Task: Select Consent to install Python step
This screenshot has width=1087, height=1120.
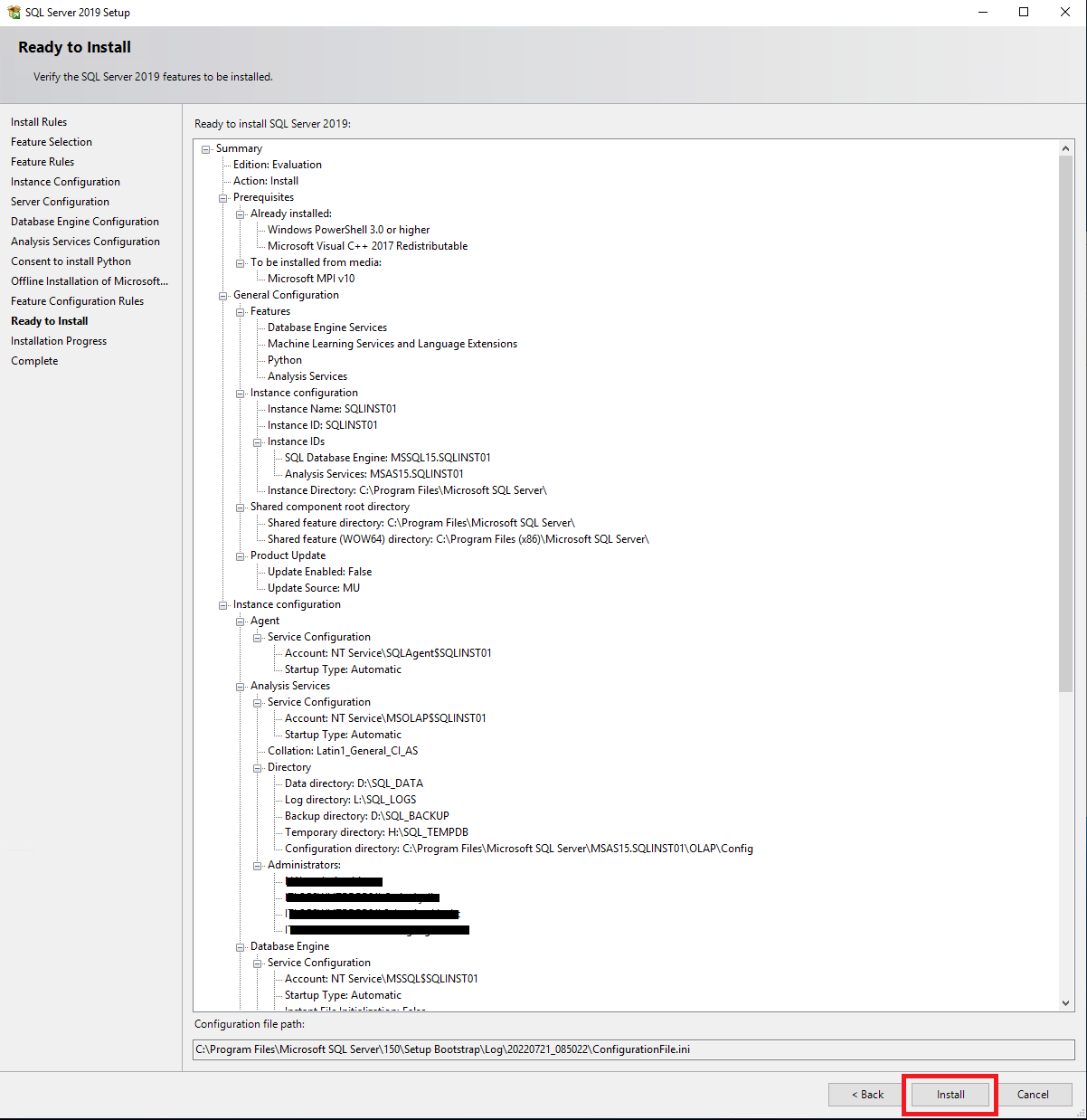Action: point(71,261)
